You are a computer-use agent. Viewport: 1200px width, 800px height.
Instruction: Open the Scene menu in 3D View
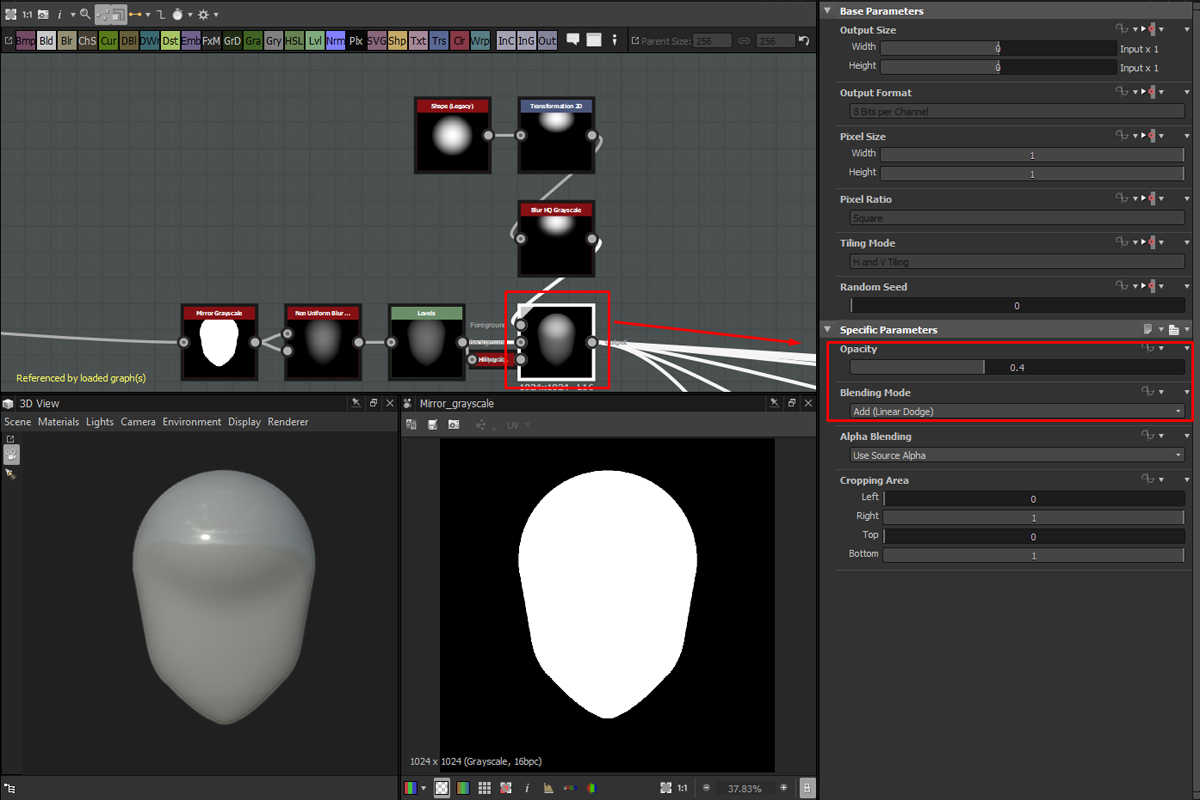[18, 422]
